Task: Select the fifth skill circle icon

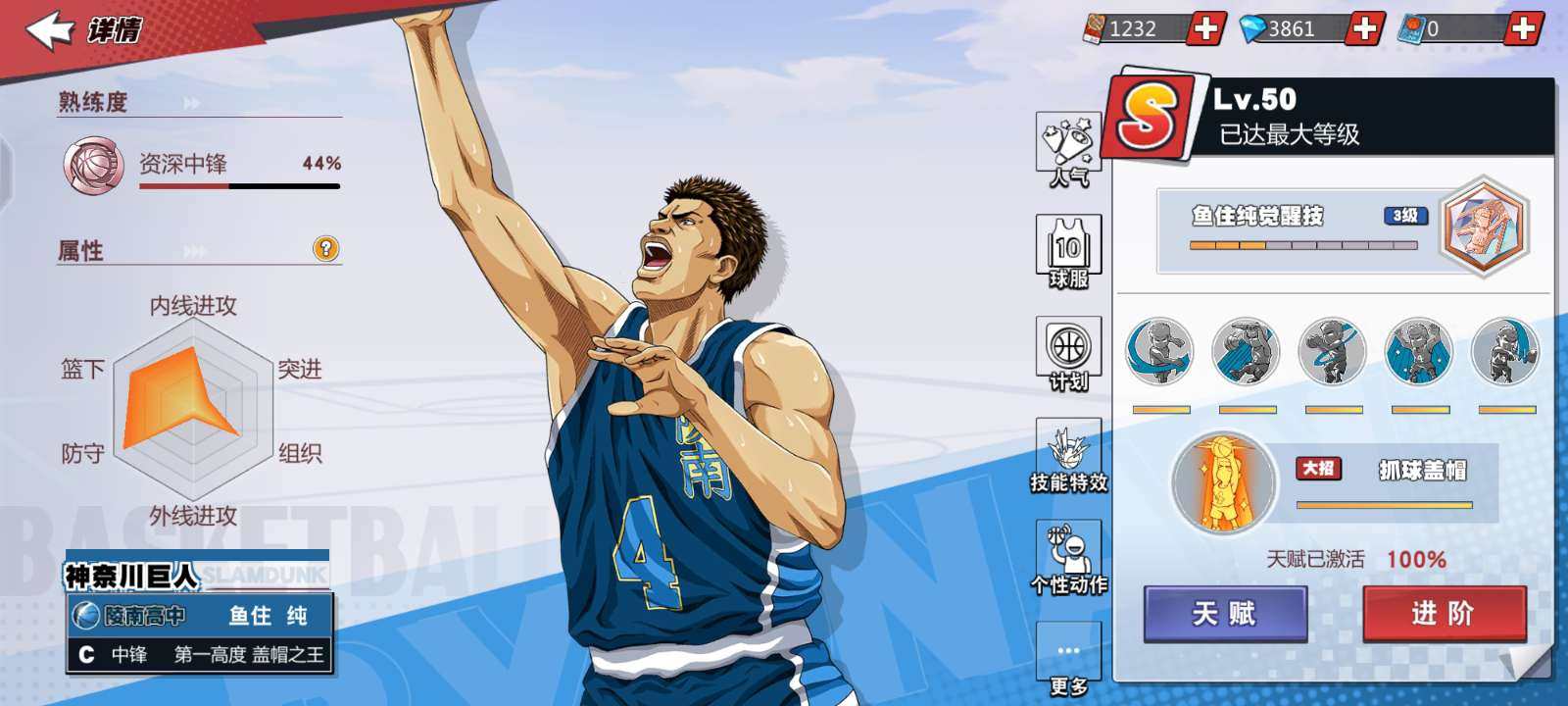Action: click(x=1505, y=351)
